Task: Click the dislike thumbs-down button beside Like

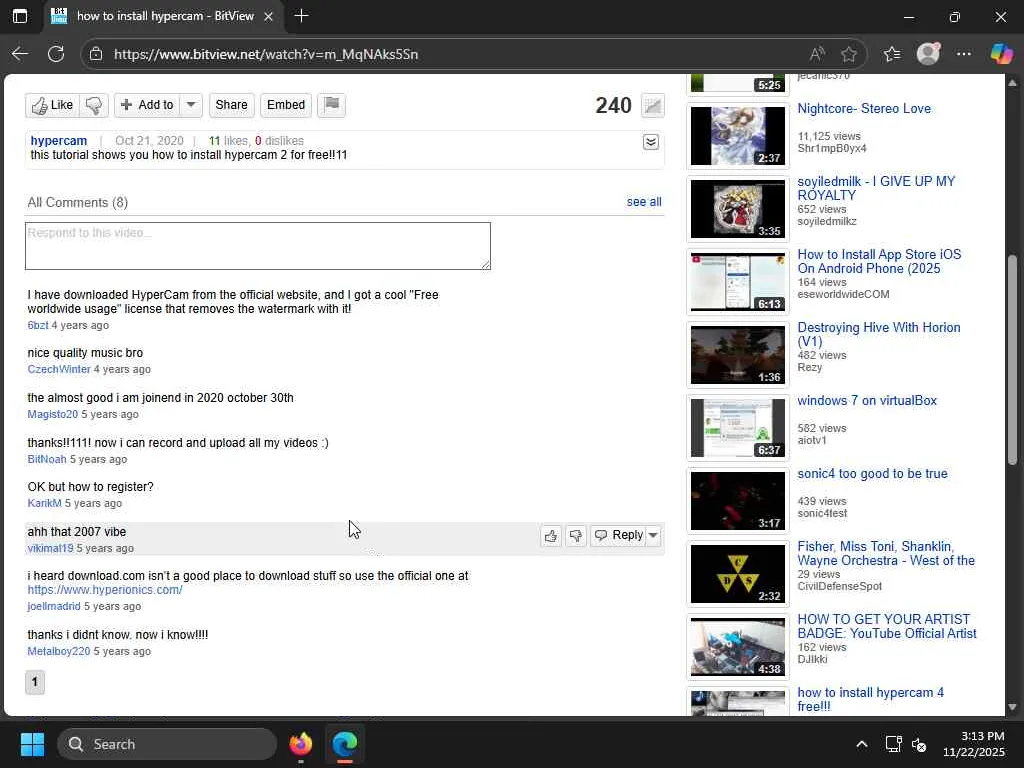Action: click(94, 105)
